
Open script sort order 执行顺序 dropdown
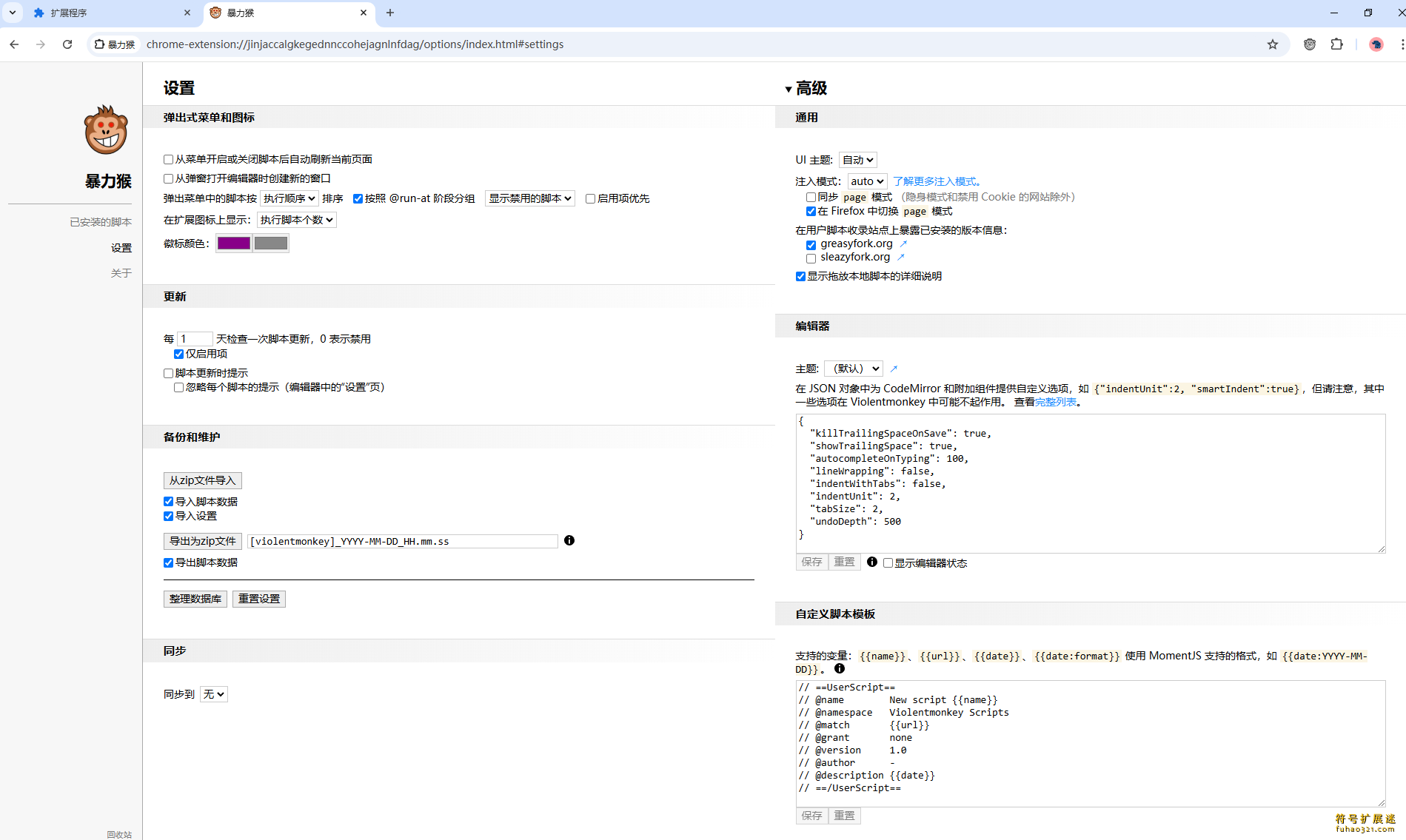coord(289,198)
